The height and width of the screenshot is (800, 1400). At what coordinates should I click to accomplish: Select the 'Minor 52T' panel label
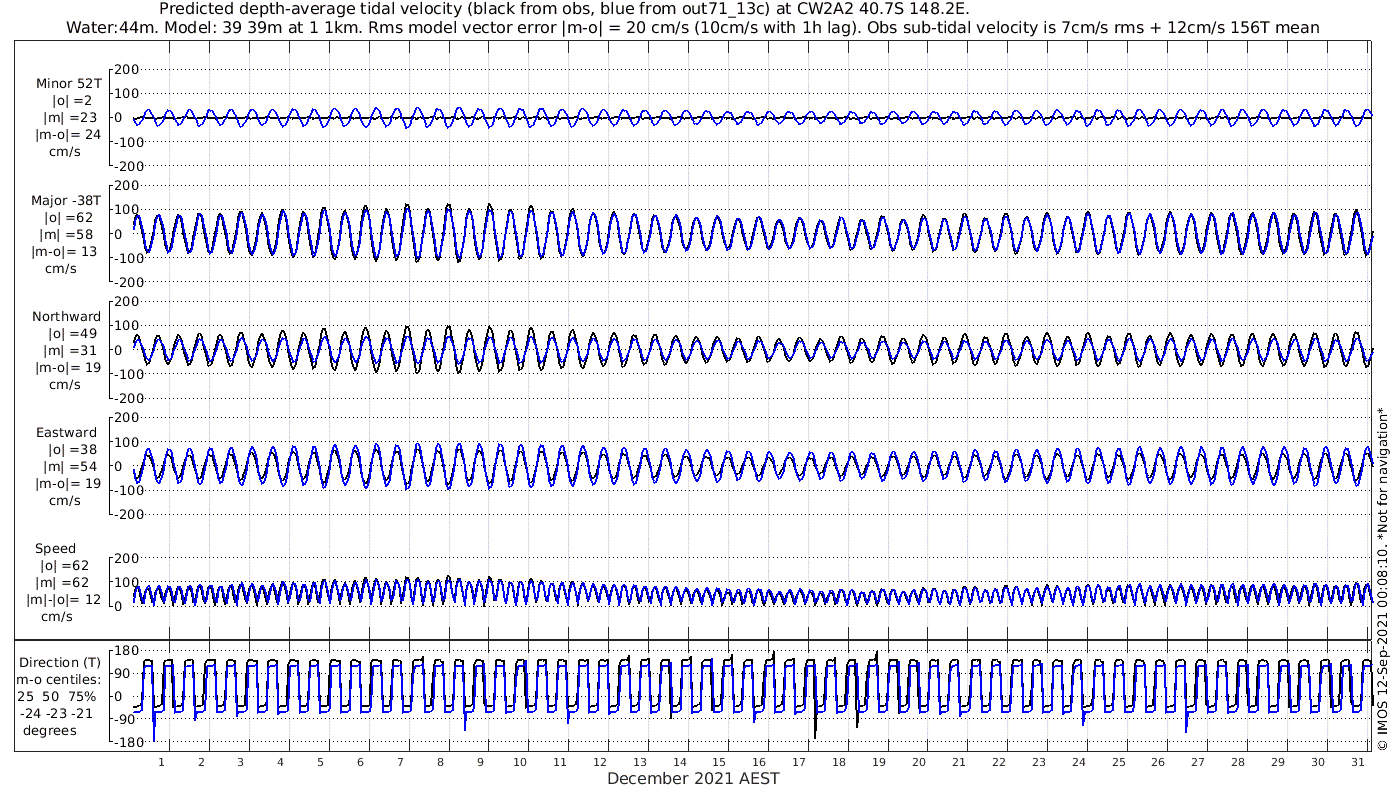(x=68, y=84)
